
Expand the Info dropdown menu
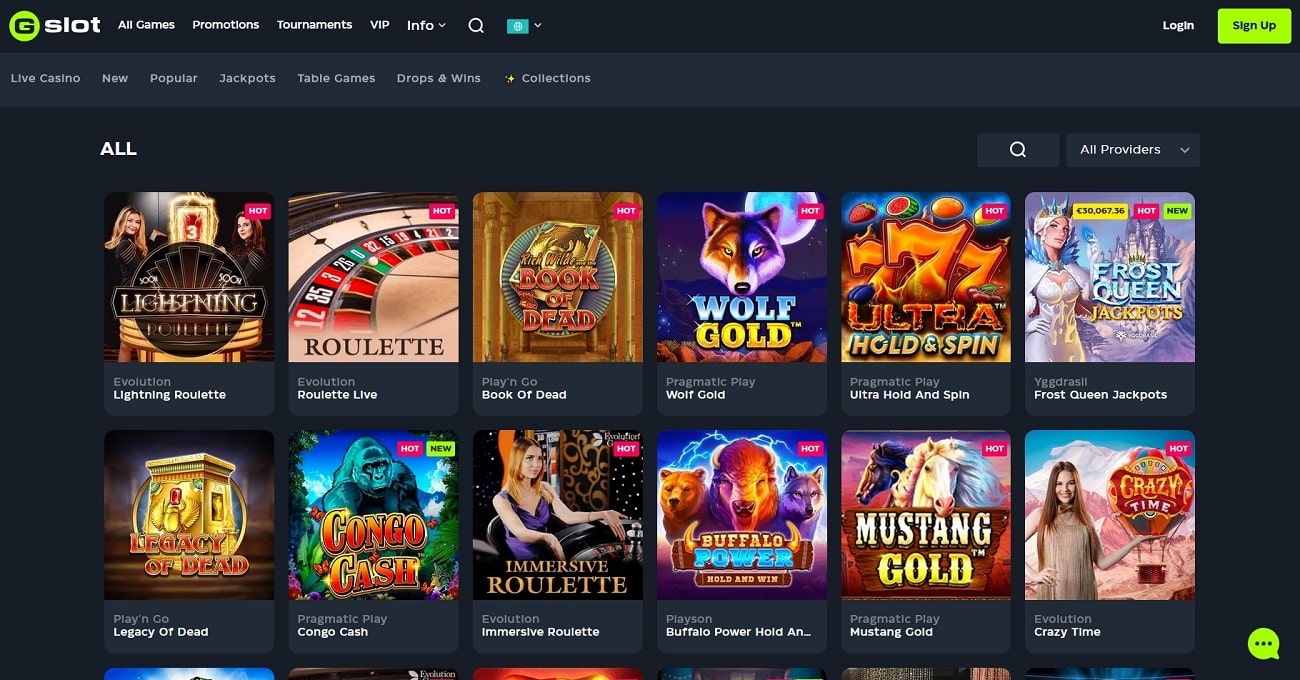click(x=426, y=25)
